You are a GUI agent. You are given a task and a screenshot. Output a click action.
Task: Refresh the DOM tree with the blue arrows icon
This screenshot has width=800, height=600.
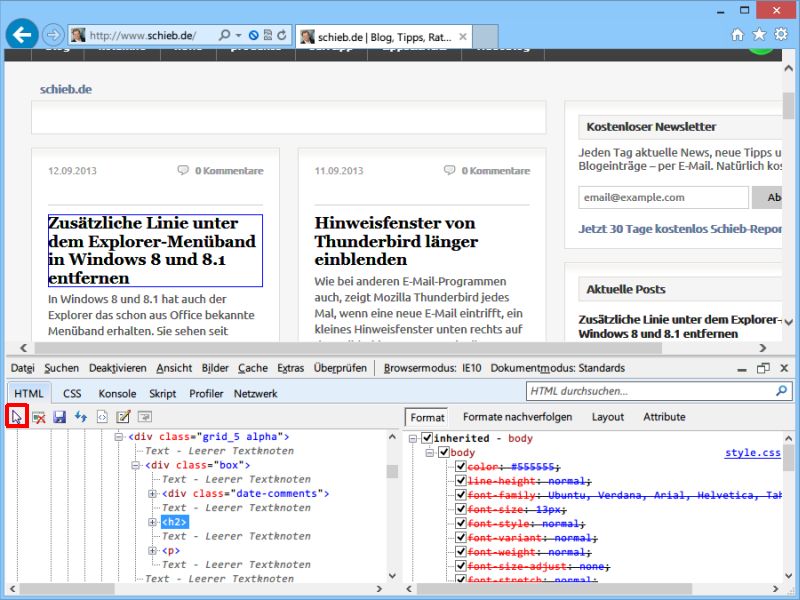[x=81, y=417]
